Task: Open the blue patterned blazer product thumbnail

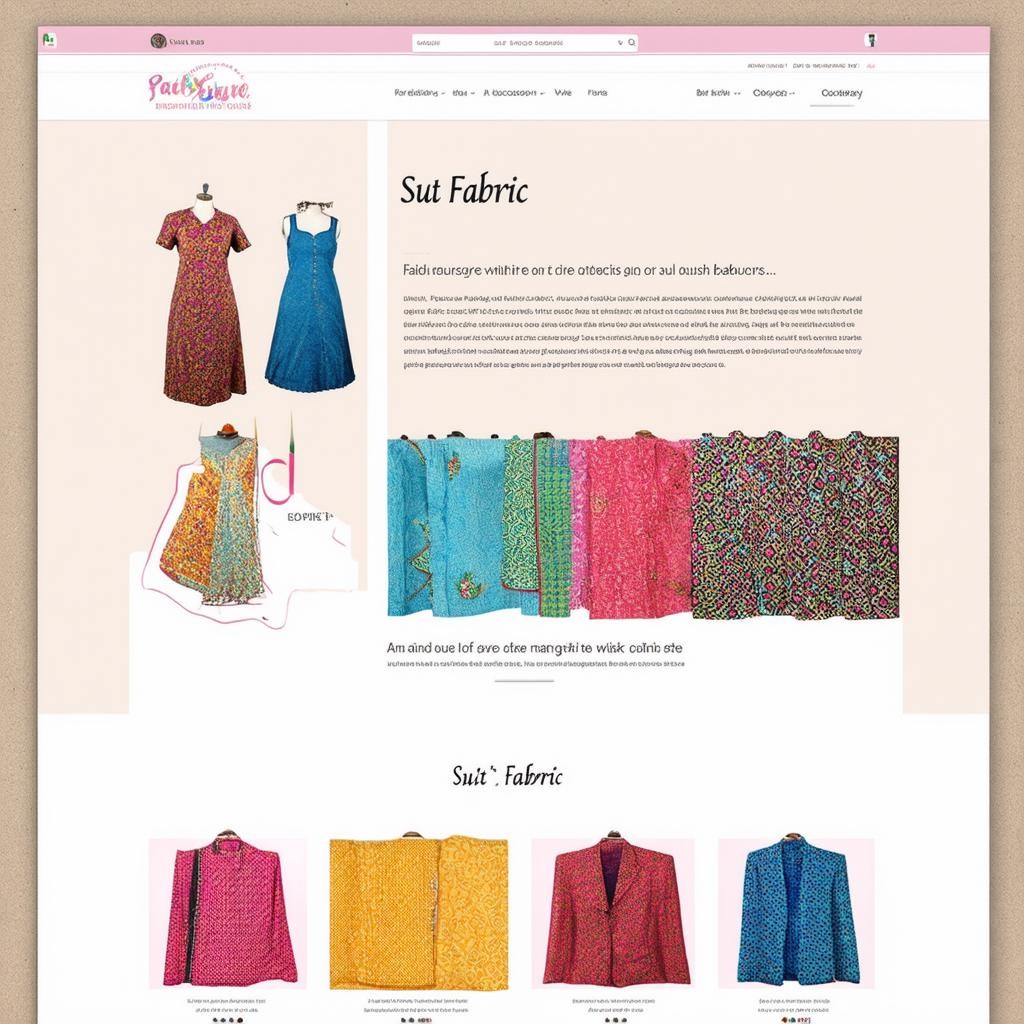Action: (x=796, y=909)
